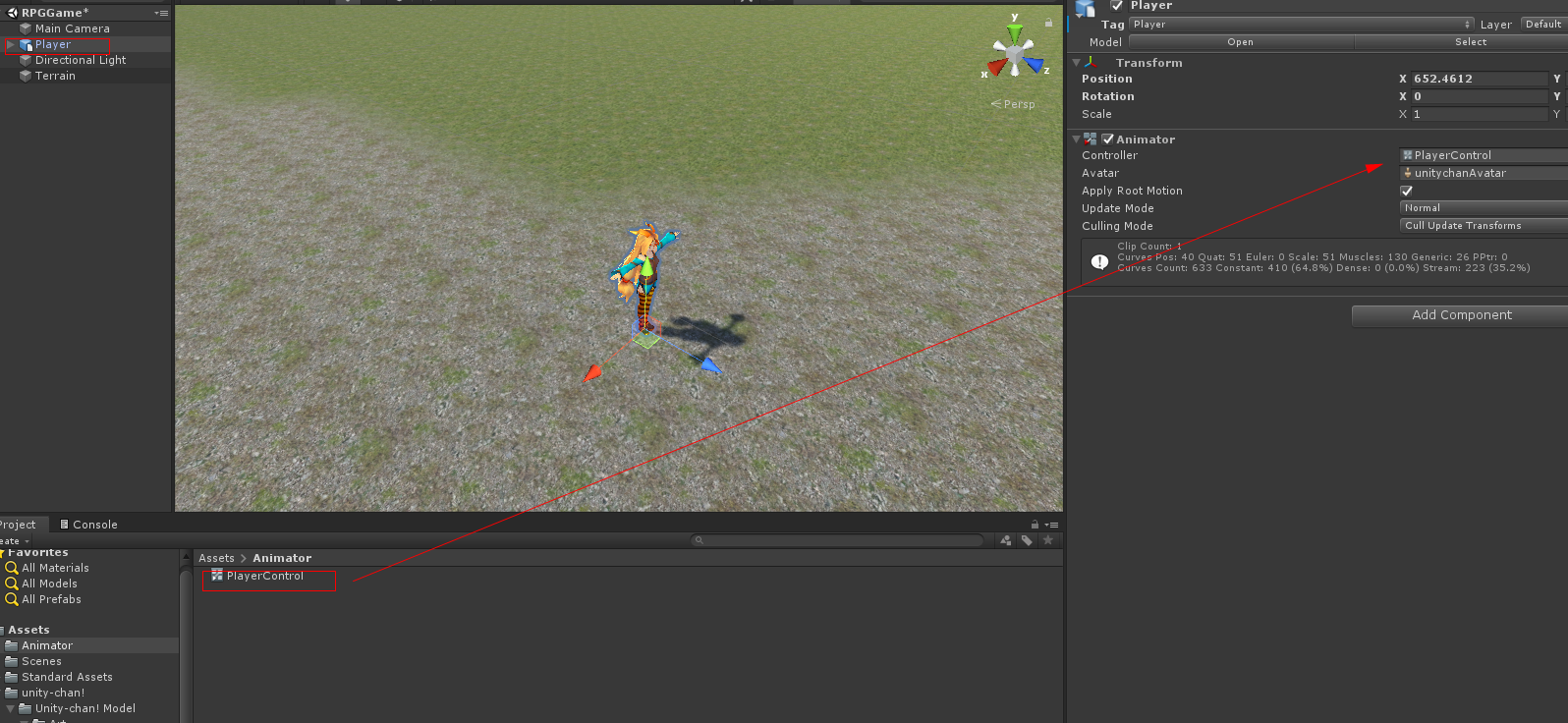Open the Hierarchy scene options menu
This screenshot has width=1568, height=723.
tap(161, 13)
